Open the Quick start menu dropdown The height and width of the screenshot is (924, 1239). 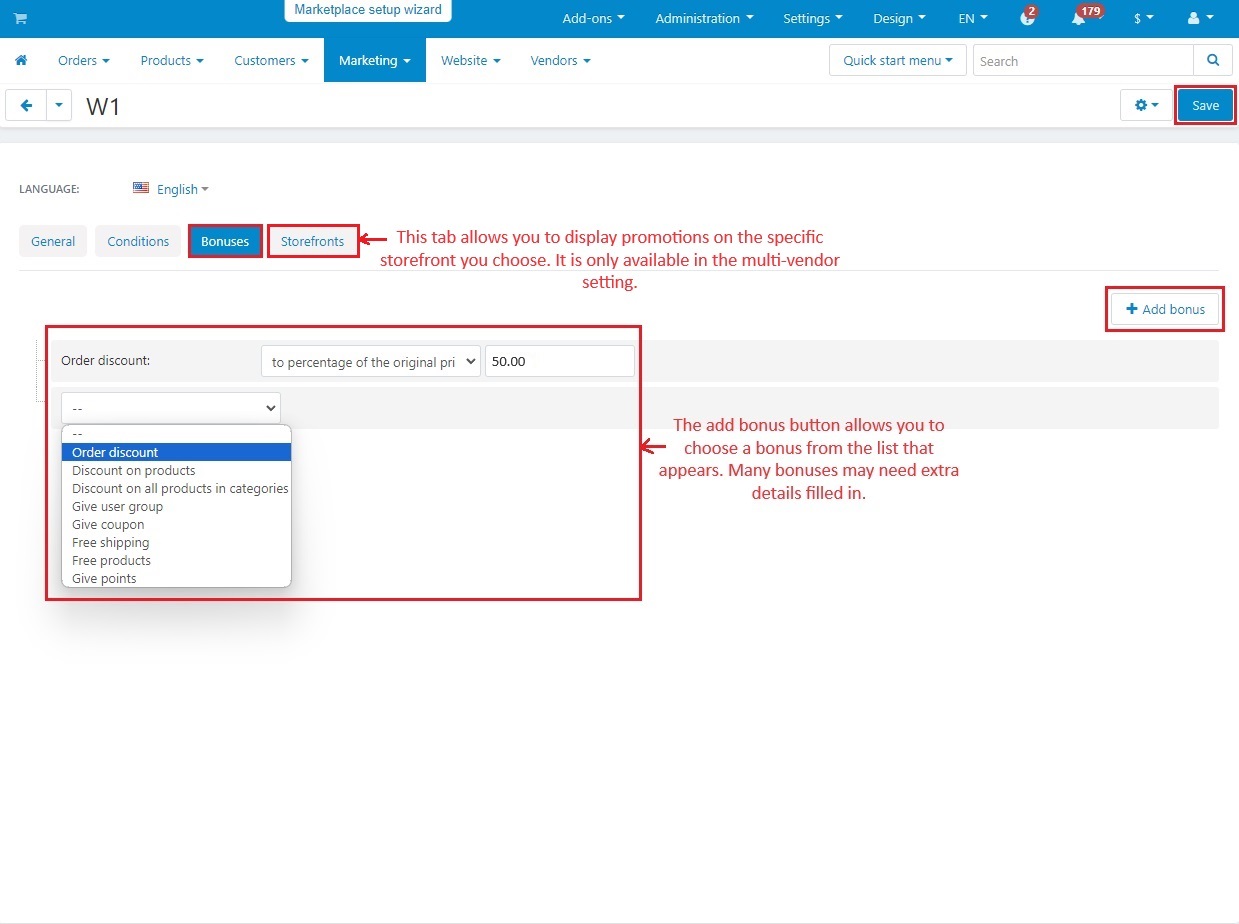[x=898, y=60]
